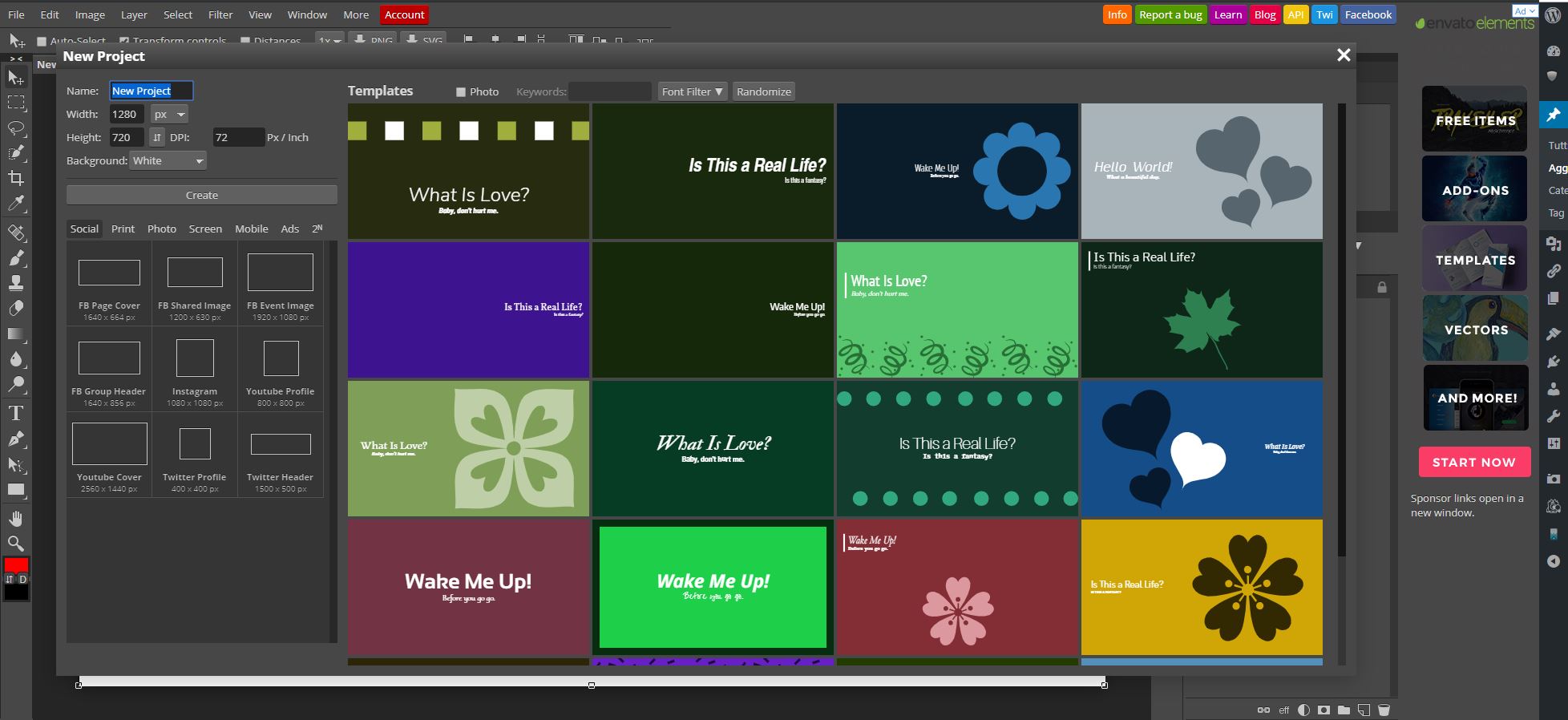Select the Hand tool
This screenshot has width=1568, height=720.
tap(16, 518)
